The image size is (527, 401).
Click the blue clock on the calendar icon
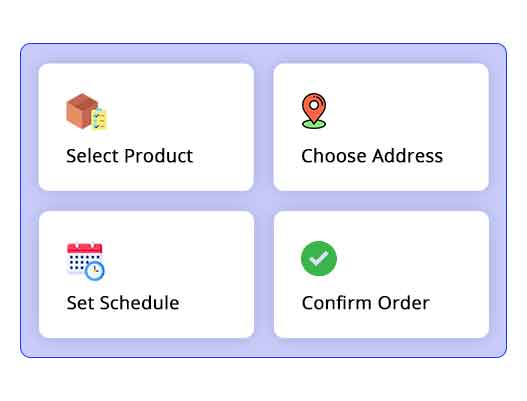(94, 271)
